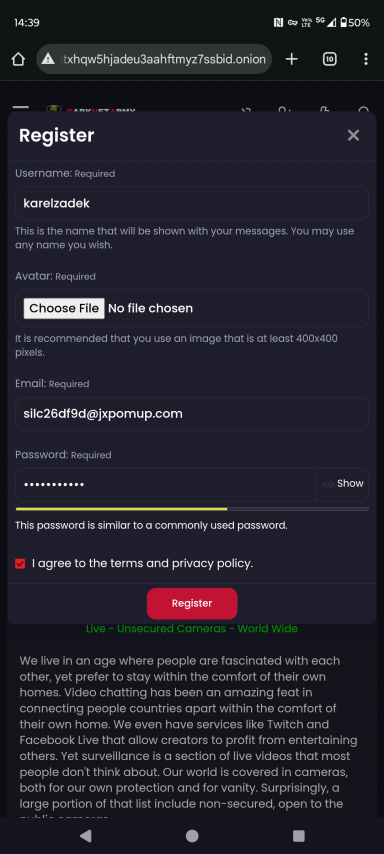This screenshot has height=854, width=384.
Task: Focus the Username field containing karelzadek
Action: coord(192,203)
